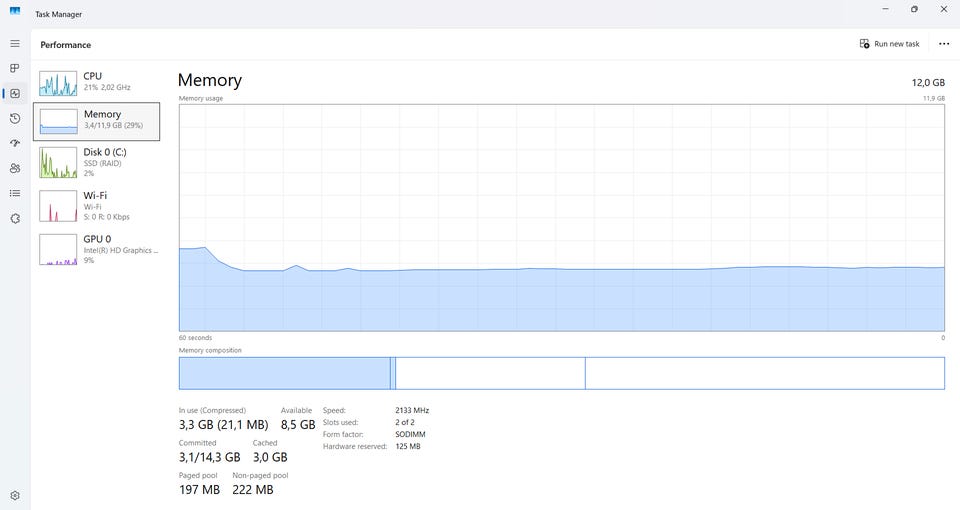Close the Task Manager window
The image size is (960, 510).
943,9
